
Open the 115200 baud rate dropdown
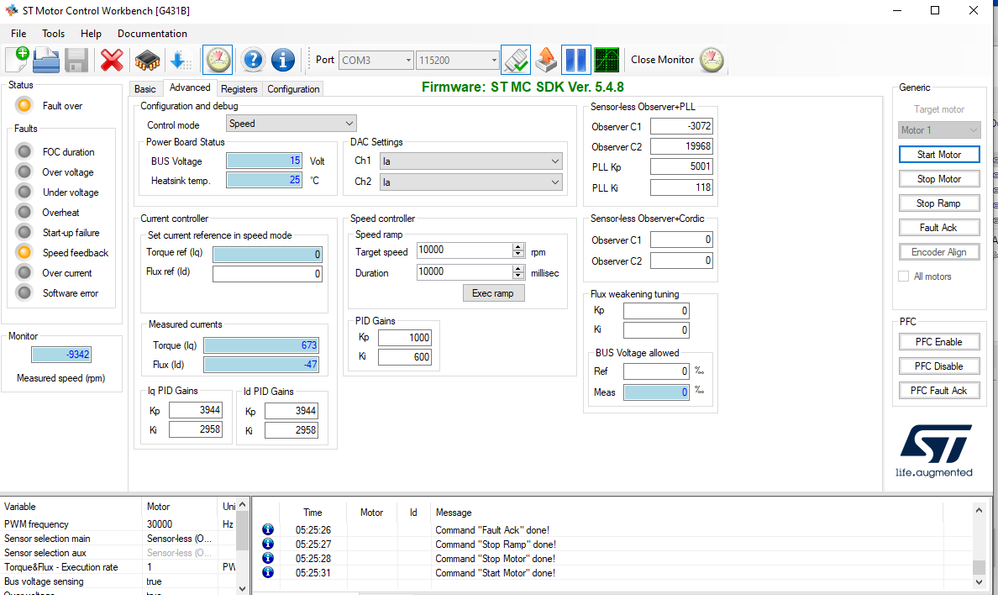457,60
